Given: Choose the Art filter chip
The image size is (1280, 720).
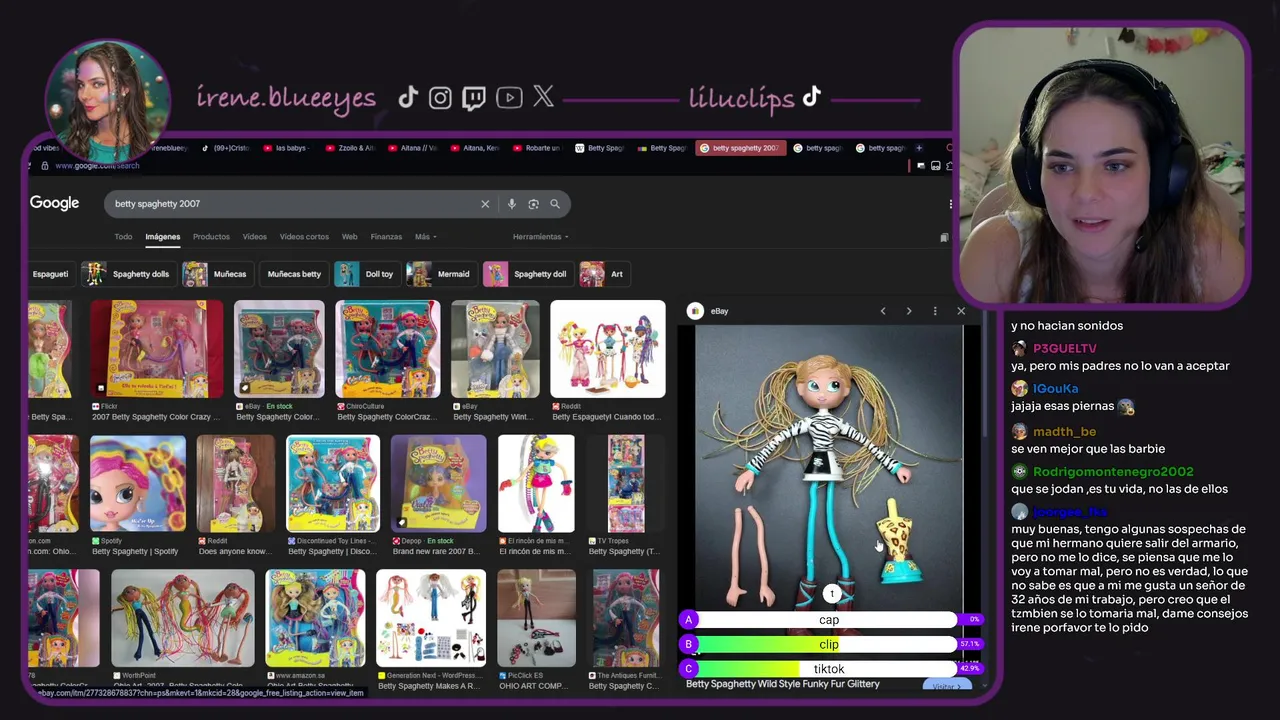Looking at the screenshot, I should (605, 274).
